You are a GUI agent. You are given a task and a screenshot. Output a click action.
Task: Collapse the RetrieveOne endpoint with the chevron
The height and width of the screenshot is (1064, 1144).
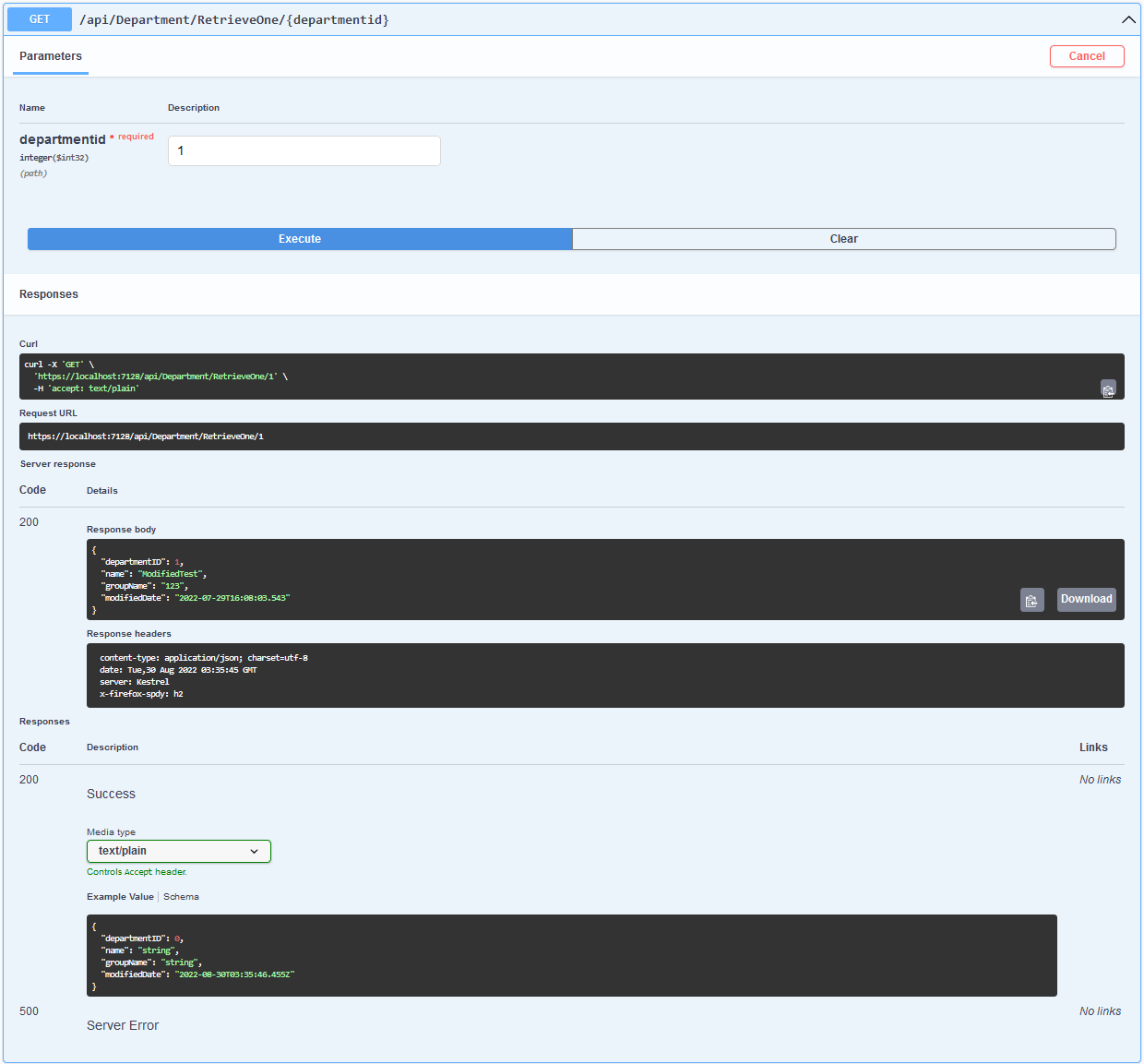click(1128, 19)
